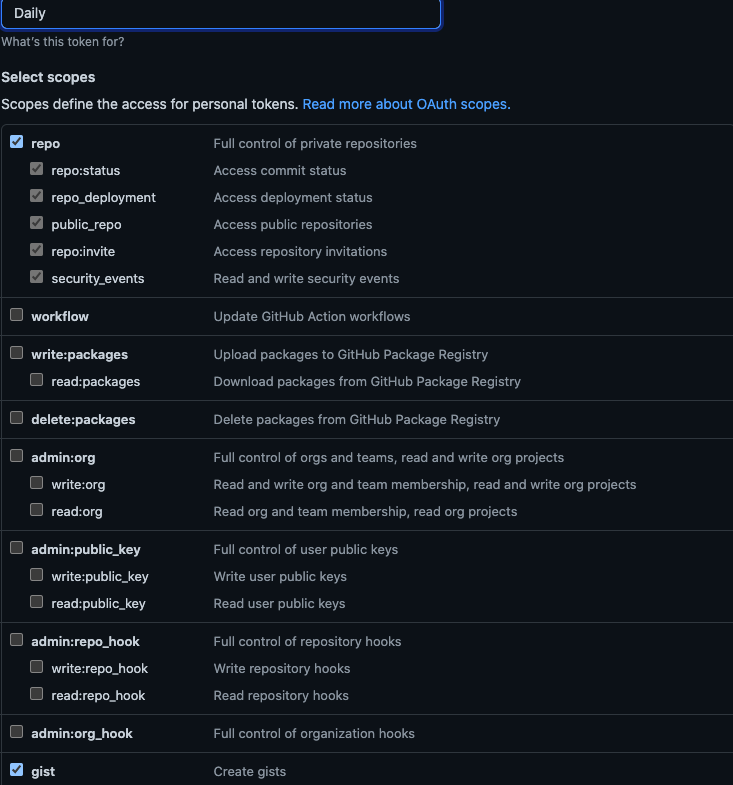Open Read more about OAuth scopes link
The width and height of the screenshot is (733, 785).
click(407, 104)
